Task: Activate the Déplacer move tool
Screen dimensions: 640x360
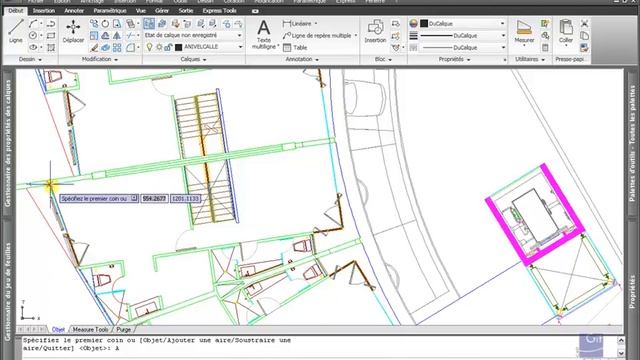Action: pyautogui.click(x=73, y=31)
